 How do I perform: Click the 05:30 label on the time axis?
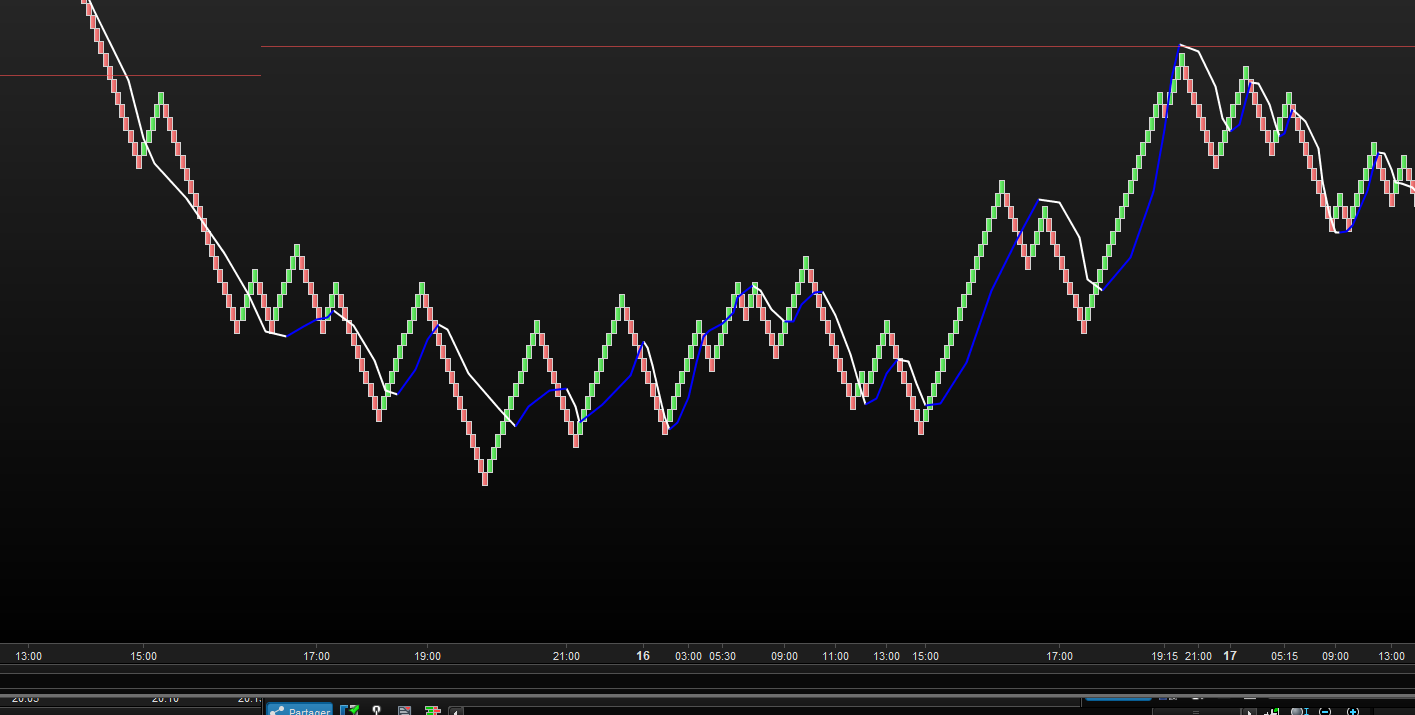[722, 656]
